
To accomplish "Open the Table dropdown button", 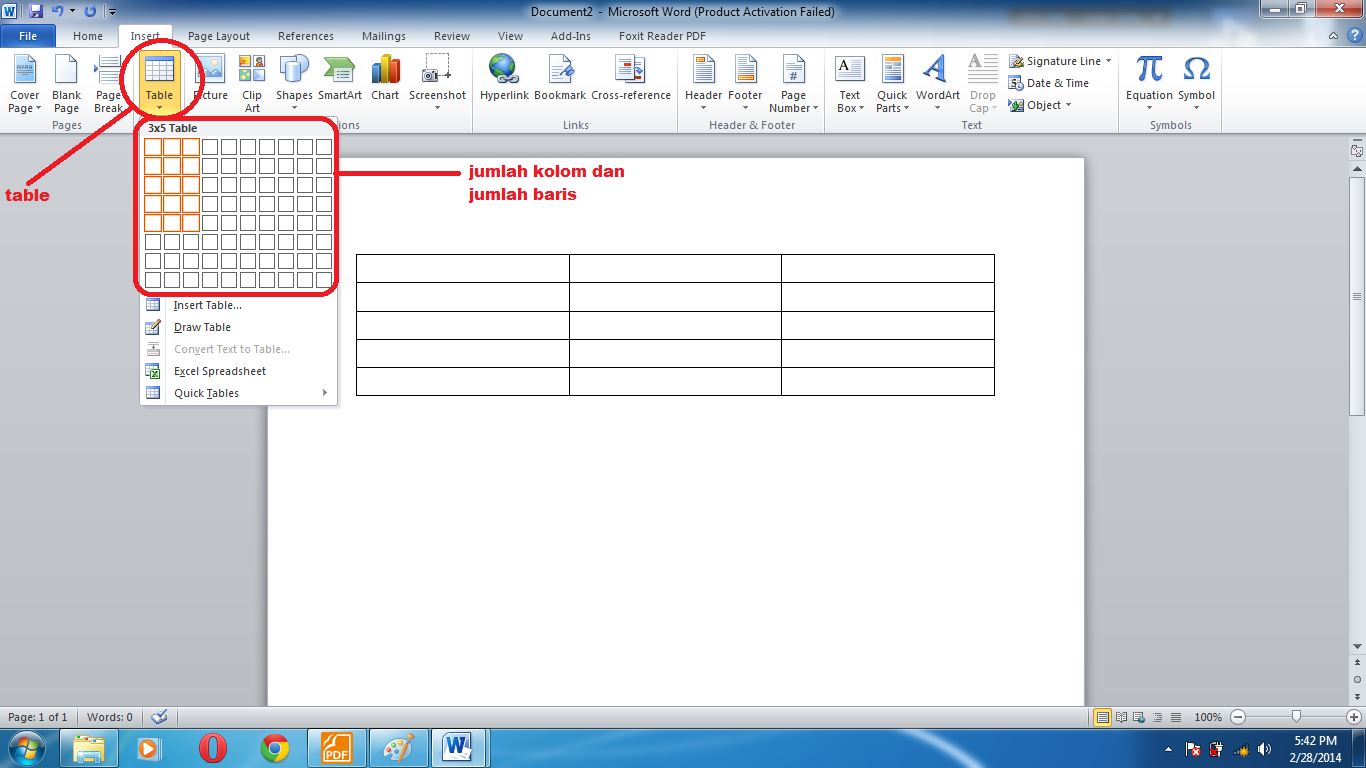I will pos(159,84).
